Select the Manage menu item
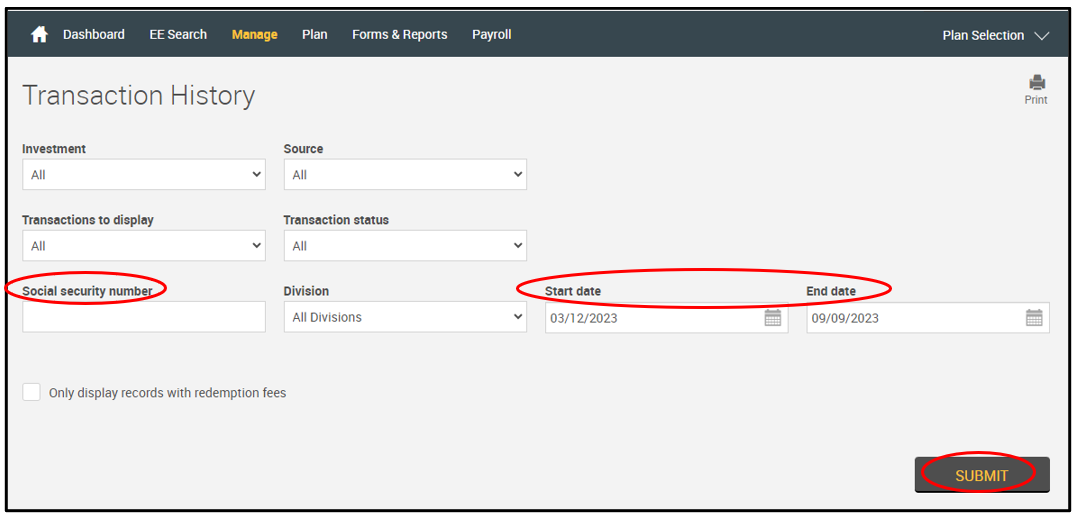This screenshot has width=1078, height=521. coord(254,35)
